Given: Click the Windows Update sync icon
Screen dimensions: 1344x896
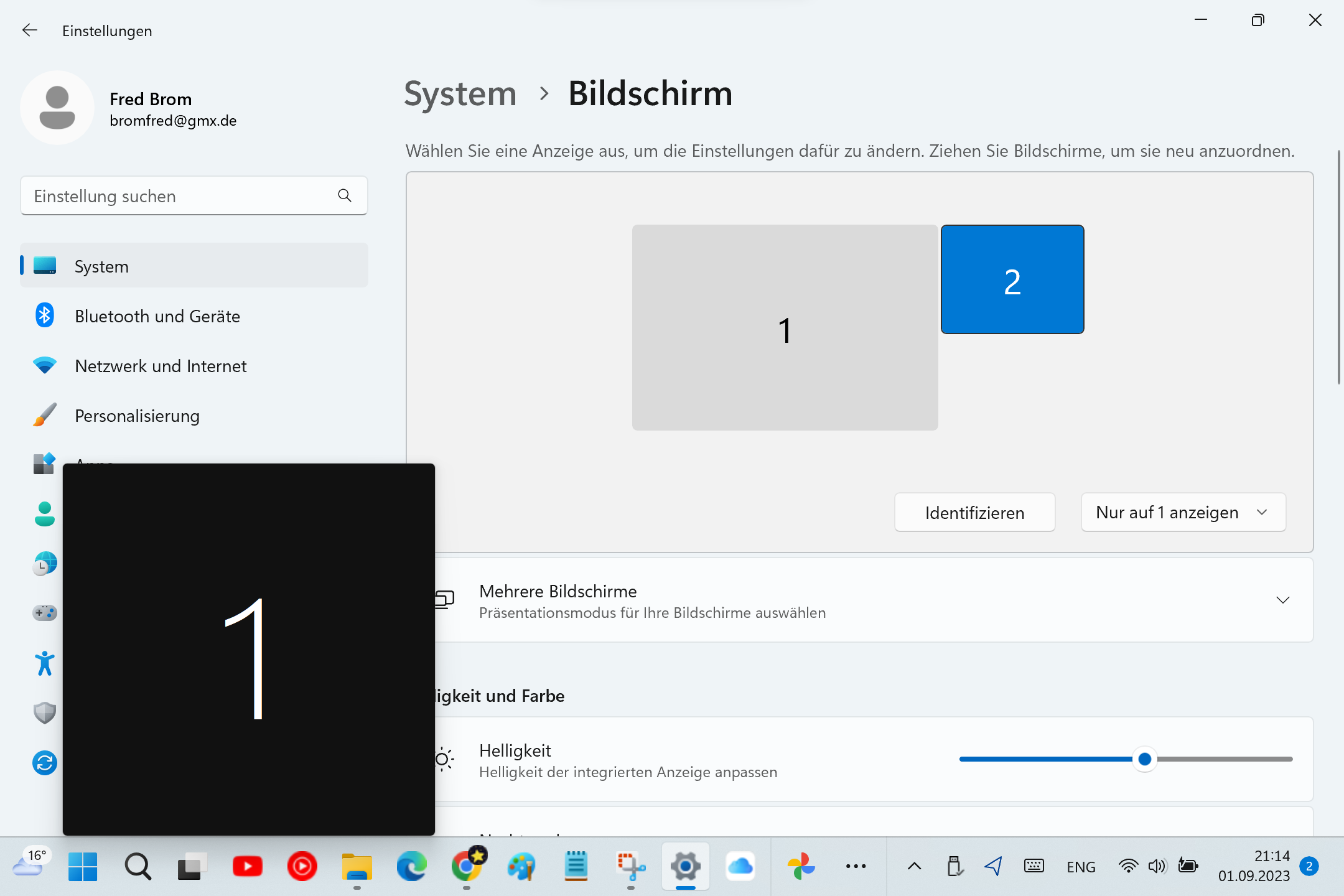Looking at the screenshot, I should click(x=45, y=763).
